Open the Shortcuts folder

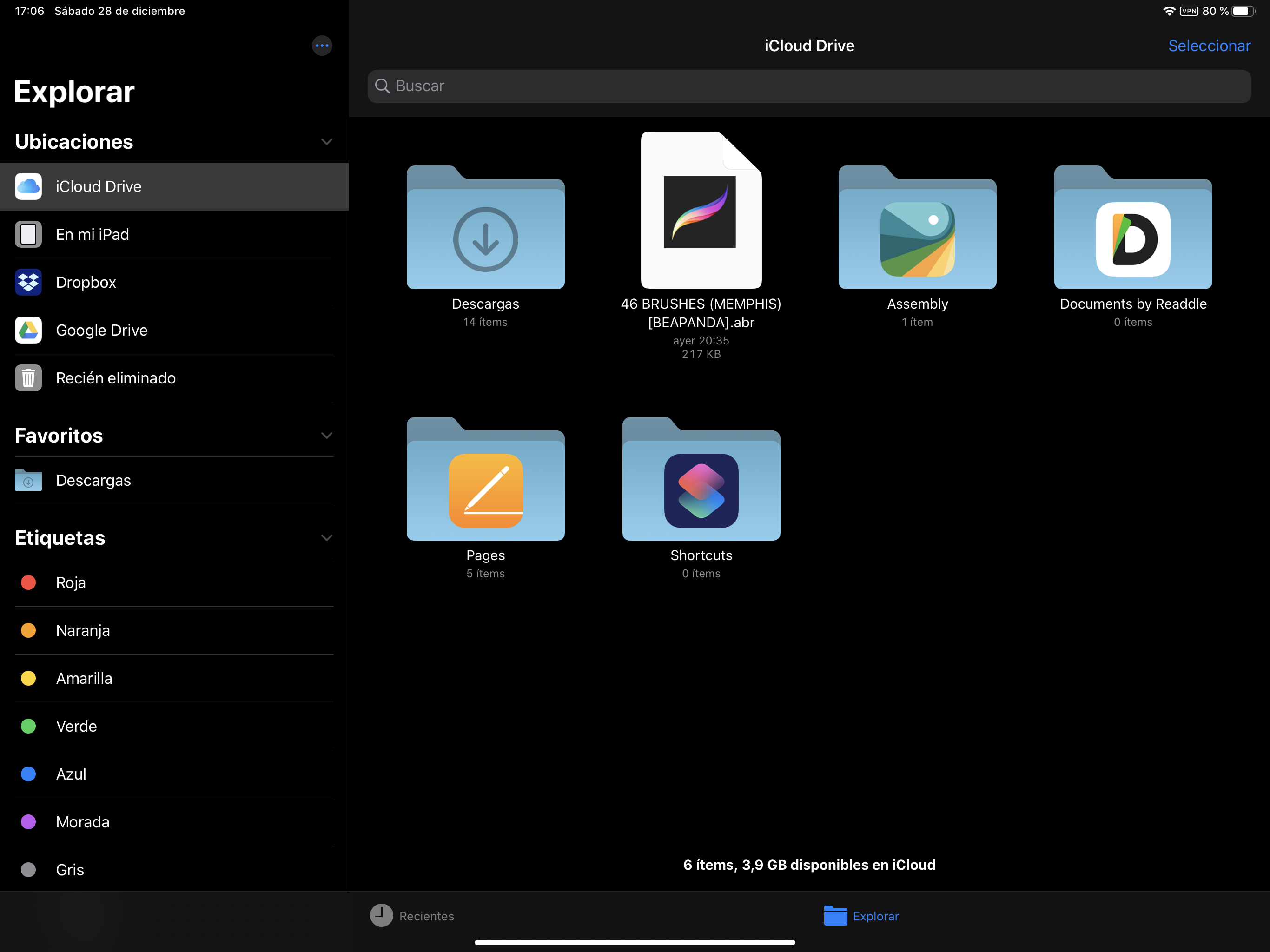pos(701,479)
